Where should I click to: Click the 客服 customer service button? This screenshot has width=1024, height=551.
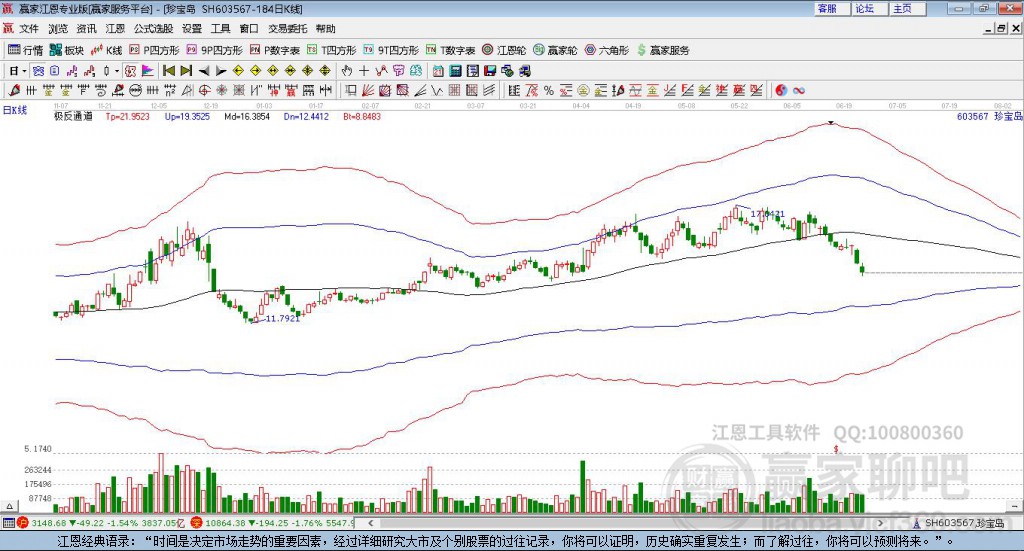tap(831, 8)
